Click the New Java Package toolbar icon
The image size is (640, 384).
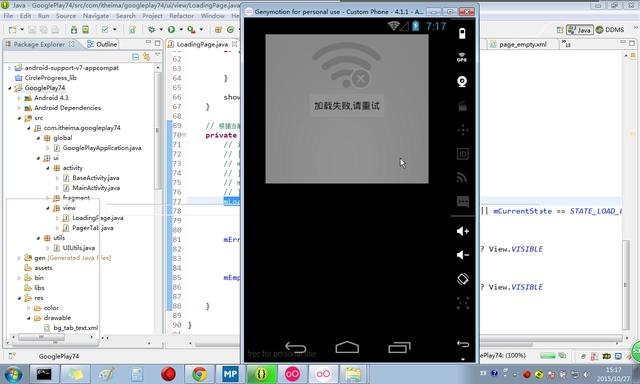pos(218,30)
